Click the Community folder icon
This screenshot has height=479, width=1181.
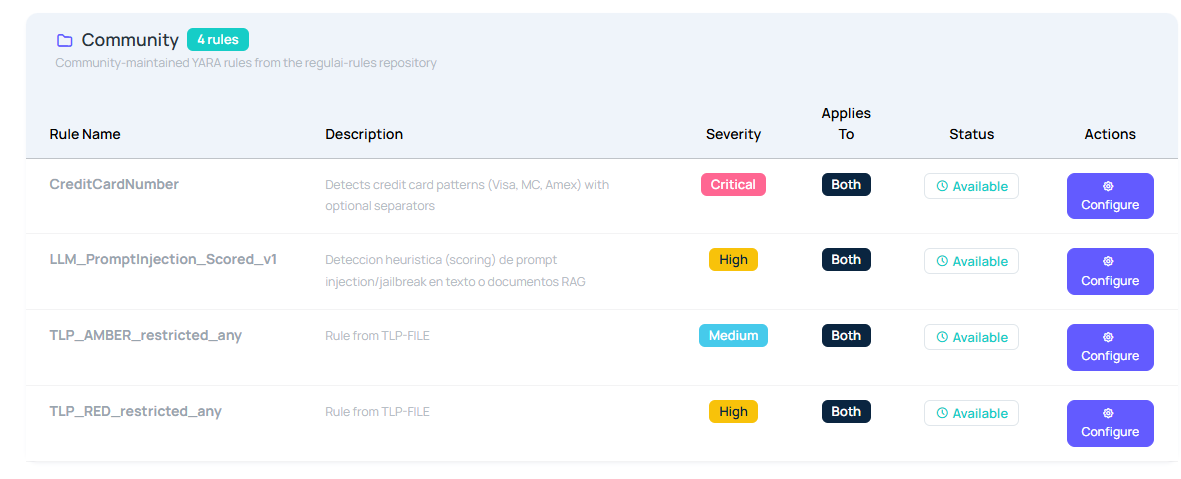(64, 40)
